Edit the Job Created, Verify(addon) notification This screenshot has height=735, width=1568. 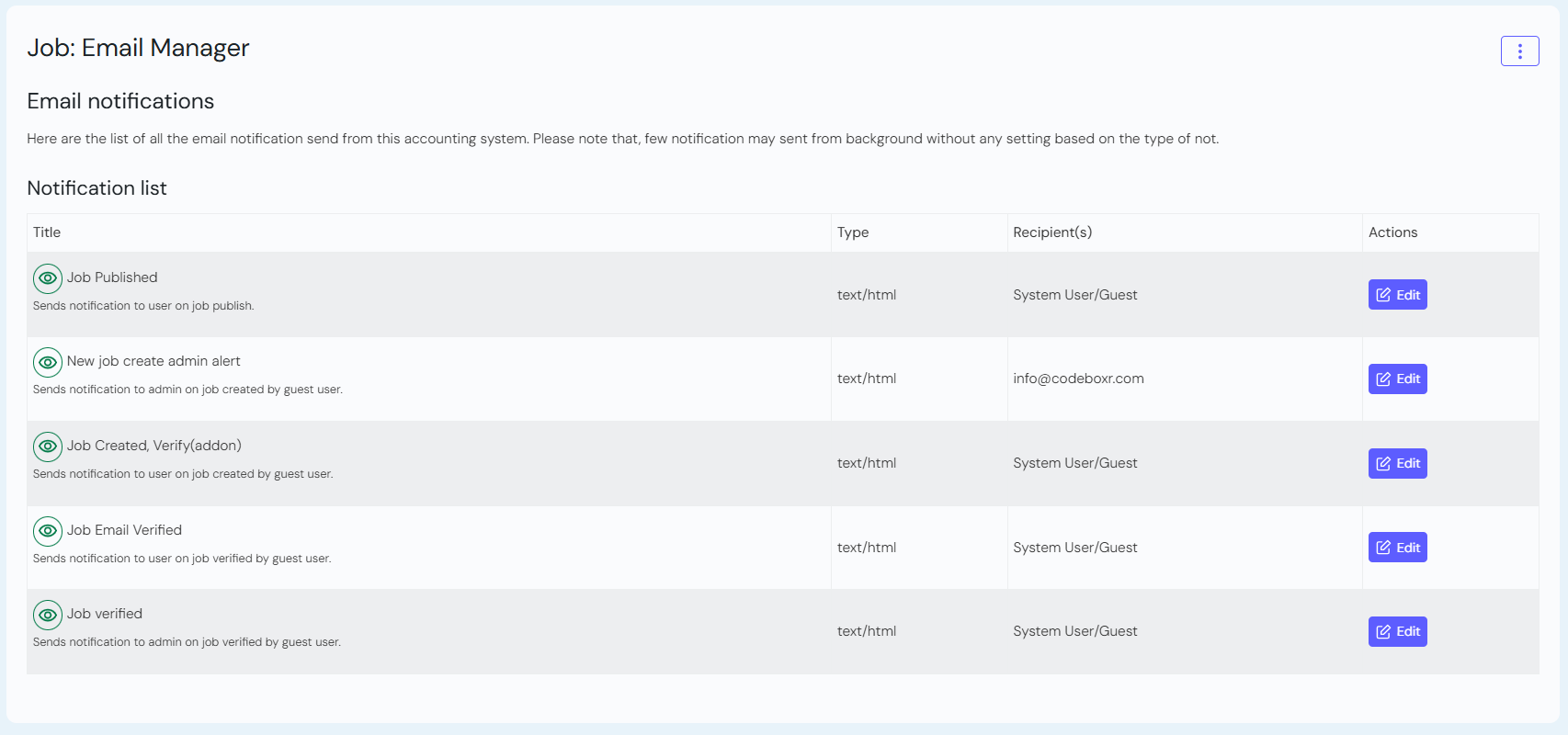(1397, 463)
